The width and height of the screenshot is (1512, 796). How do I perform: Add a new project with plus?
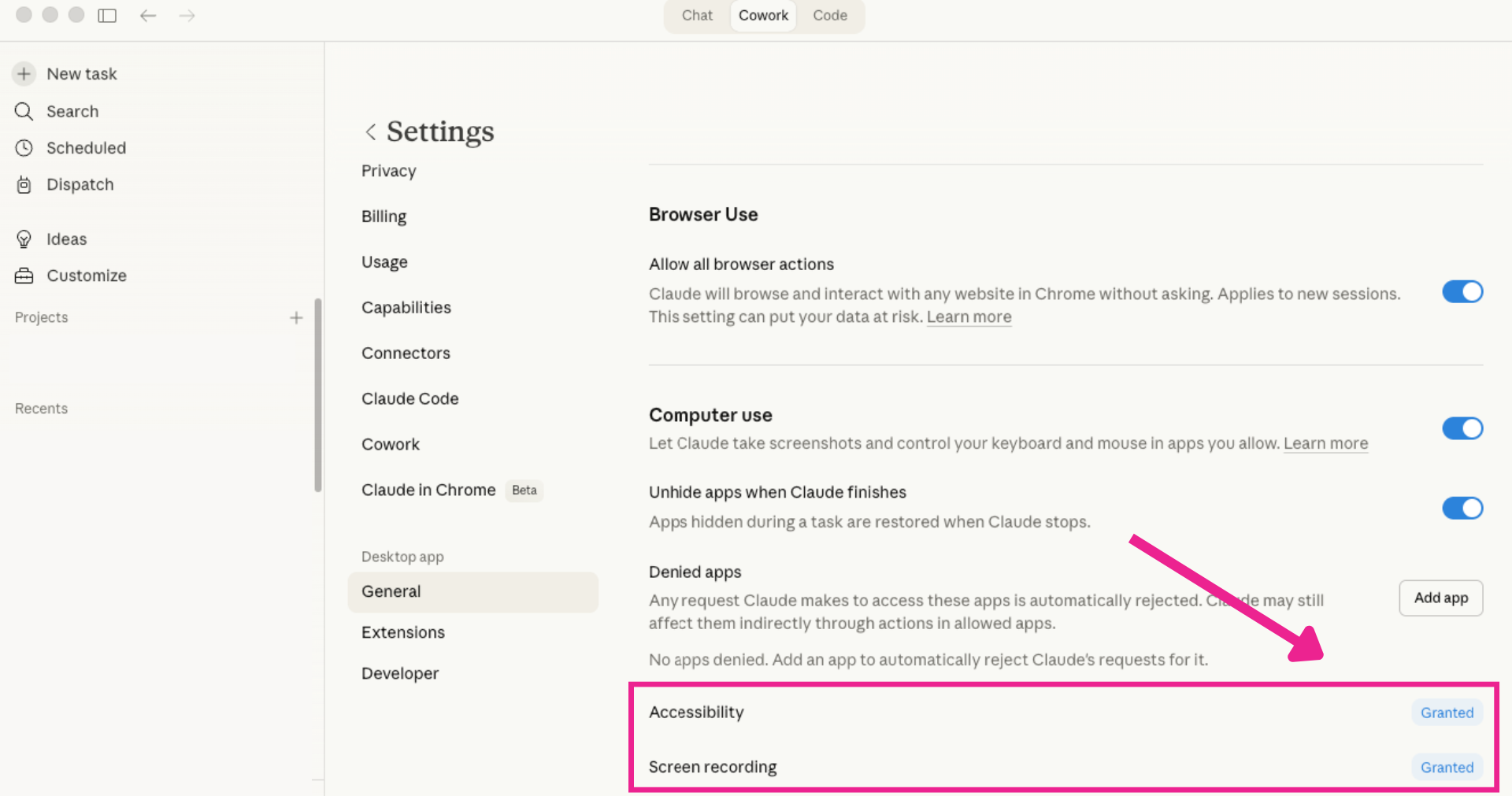[296, 318]
